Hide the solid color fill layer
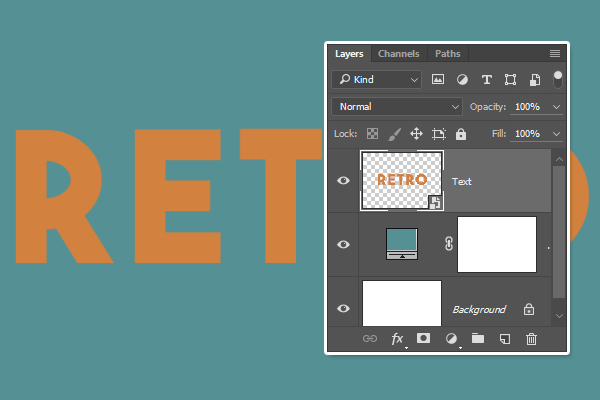Image resolution: width=600 pixels, height=400 pixels. coord(343,244)
